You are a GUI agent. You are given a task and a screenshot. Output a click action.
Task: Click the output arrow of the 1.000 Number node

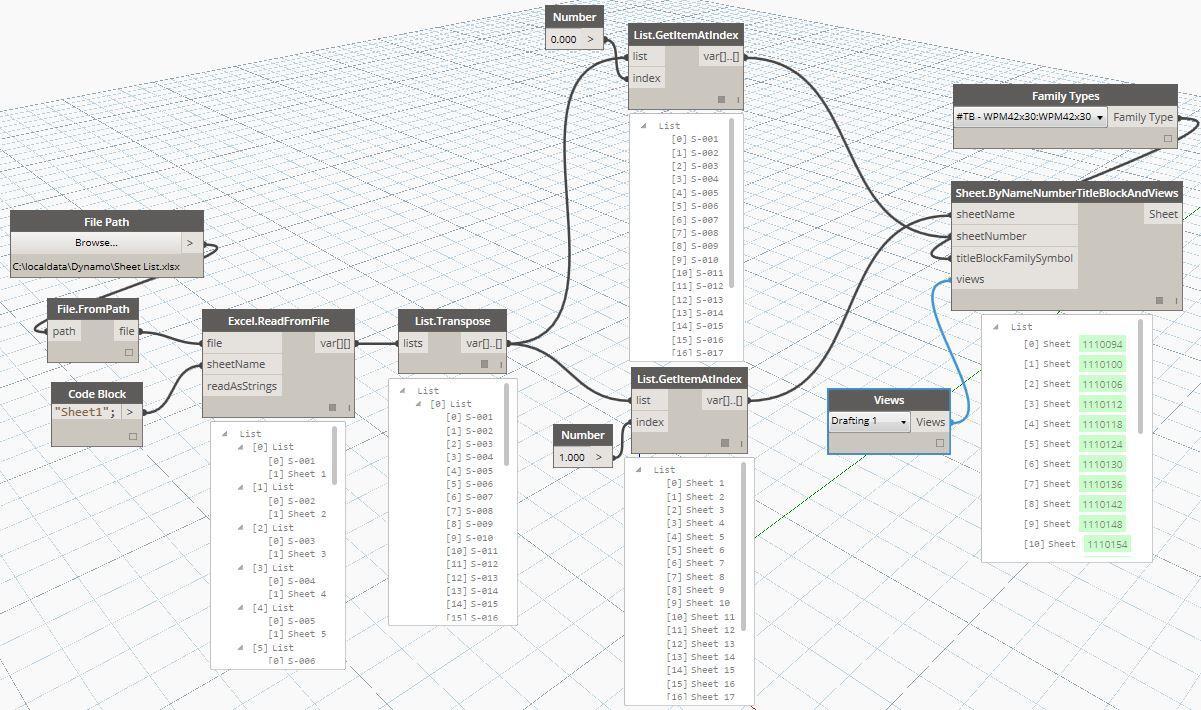(x=599, y=458)
